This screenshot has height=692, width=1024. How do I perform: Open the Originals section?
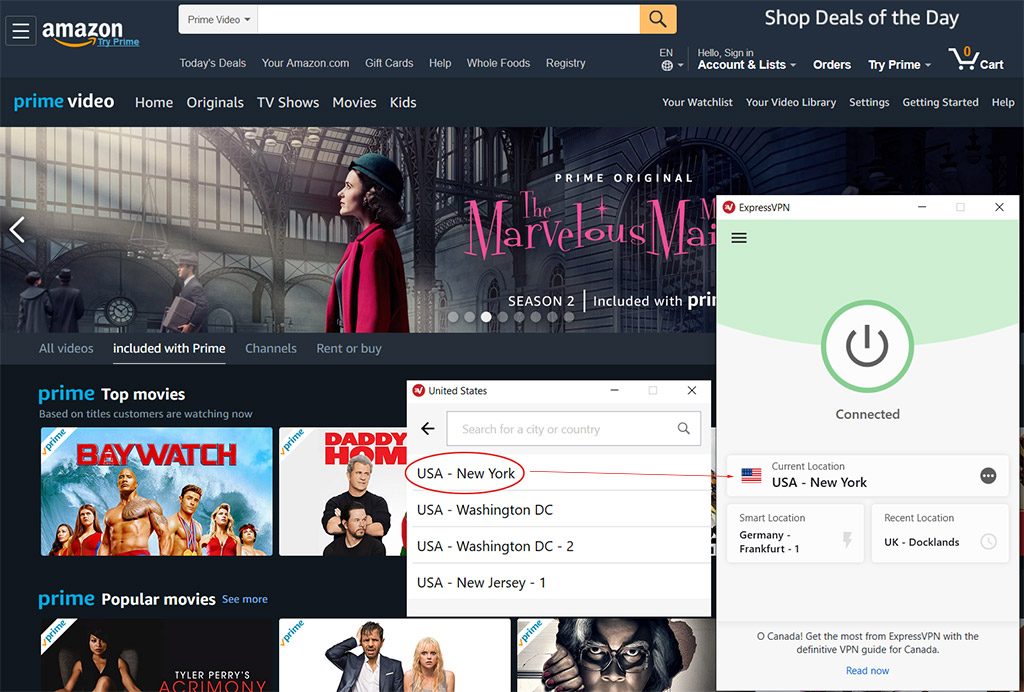tap(215, 102)
